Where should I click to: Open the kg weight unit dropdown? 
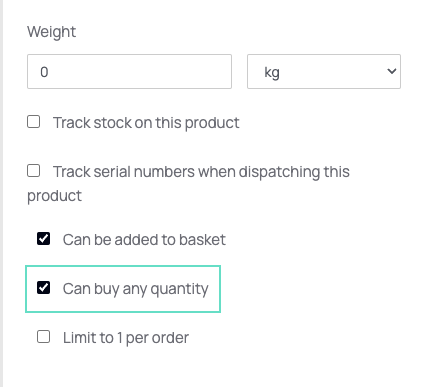click(324, 72)
